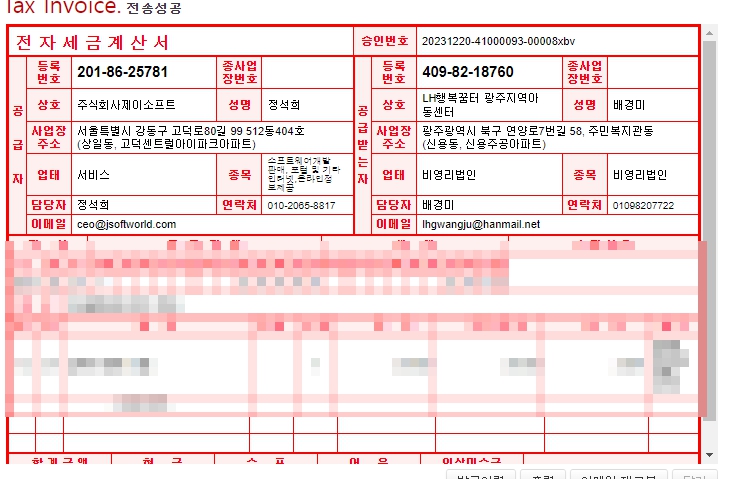This screenshot has height=479, width=729.
Task: Click recipient 업태 value 비영리법인
Action: click(449, 175)
